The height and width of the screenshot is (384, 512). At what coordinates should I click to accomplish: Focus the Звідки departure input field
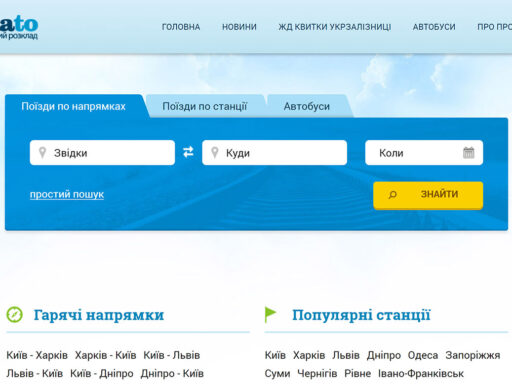tap(102, 153)
